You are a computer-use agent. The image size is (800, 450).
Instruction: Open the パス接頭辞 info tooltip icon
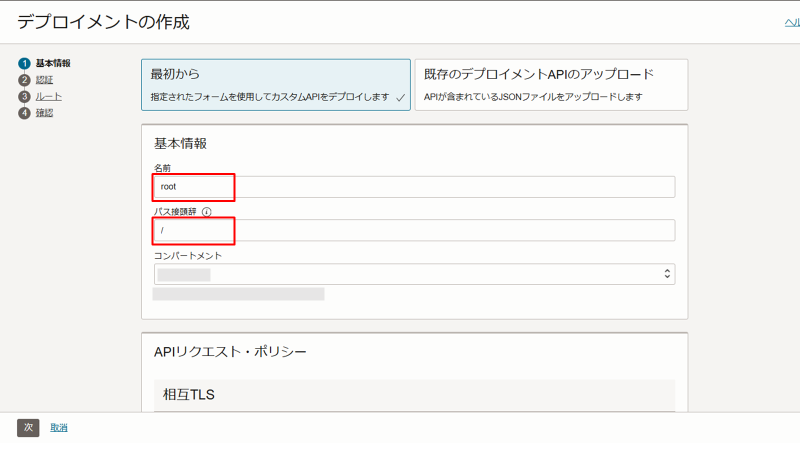tap(207, 212)
